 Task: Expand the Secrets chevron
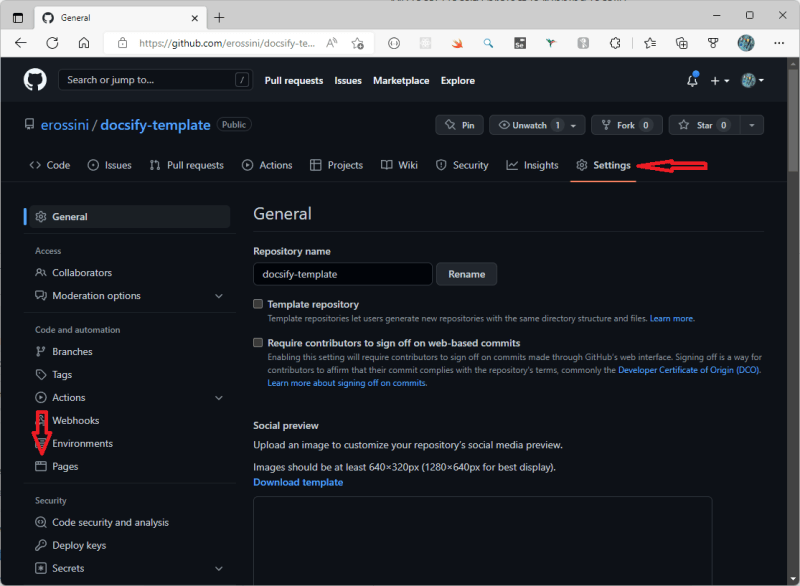tap(219, 569)
